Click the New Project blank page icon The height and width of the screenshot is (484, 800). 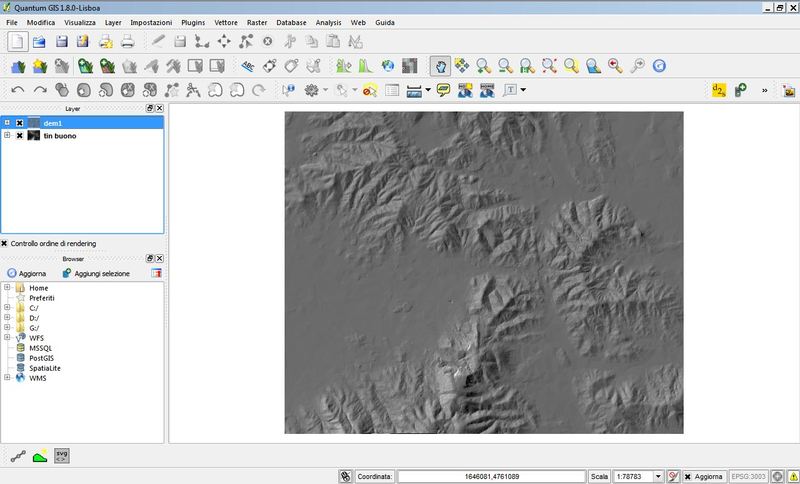(17, 41)
